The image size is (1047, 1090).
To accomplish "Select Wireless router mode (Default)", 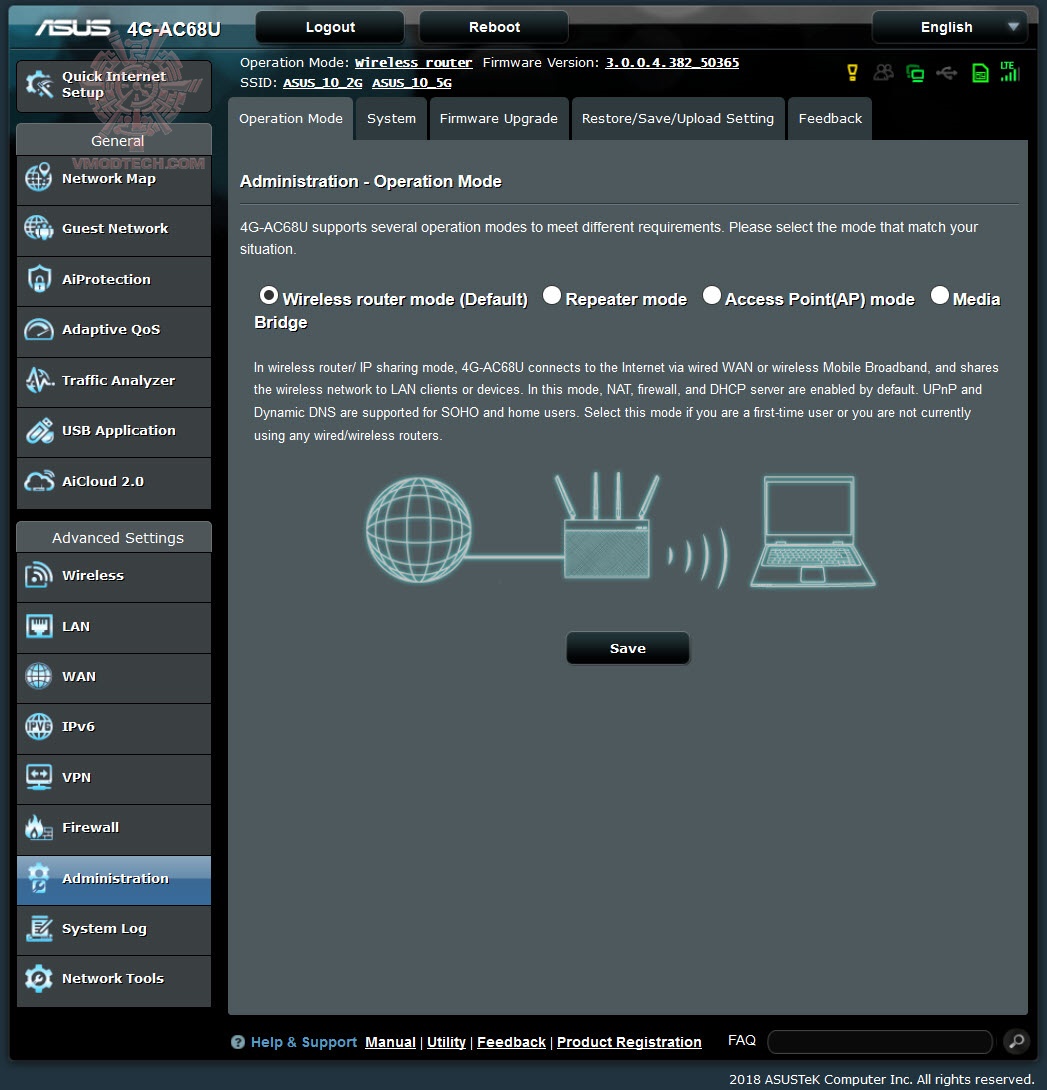I will coord(268,295).
